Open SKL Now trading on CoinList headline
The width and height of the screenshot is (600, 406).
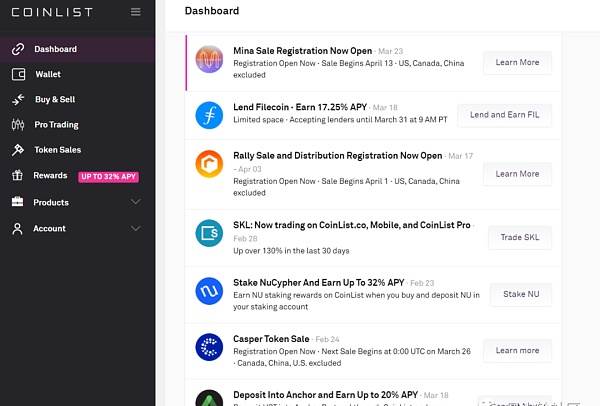(352, 225)
